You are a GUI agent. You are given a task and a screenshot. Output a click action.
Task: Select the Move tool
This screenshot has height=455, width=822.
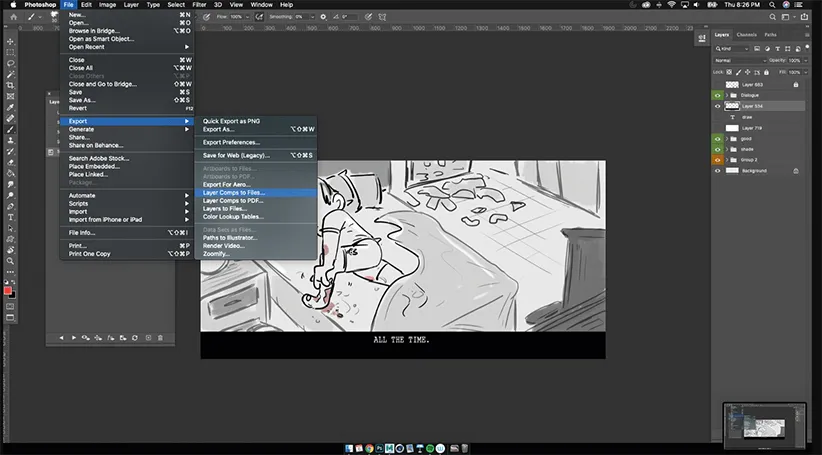(x=10, y=41)
